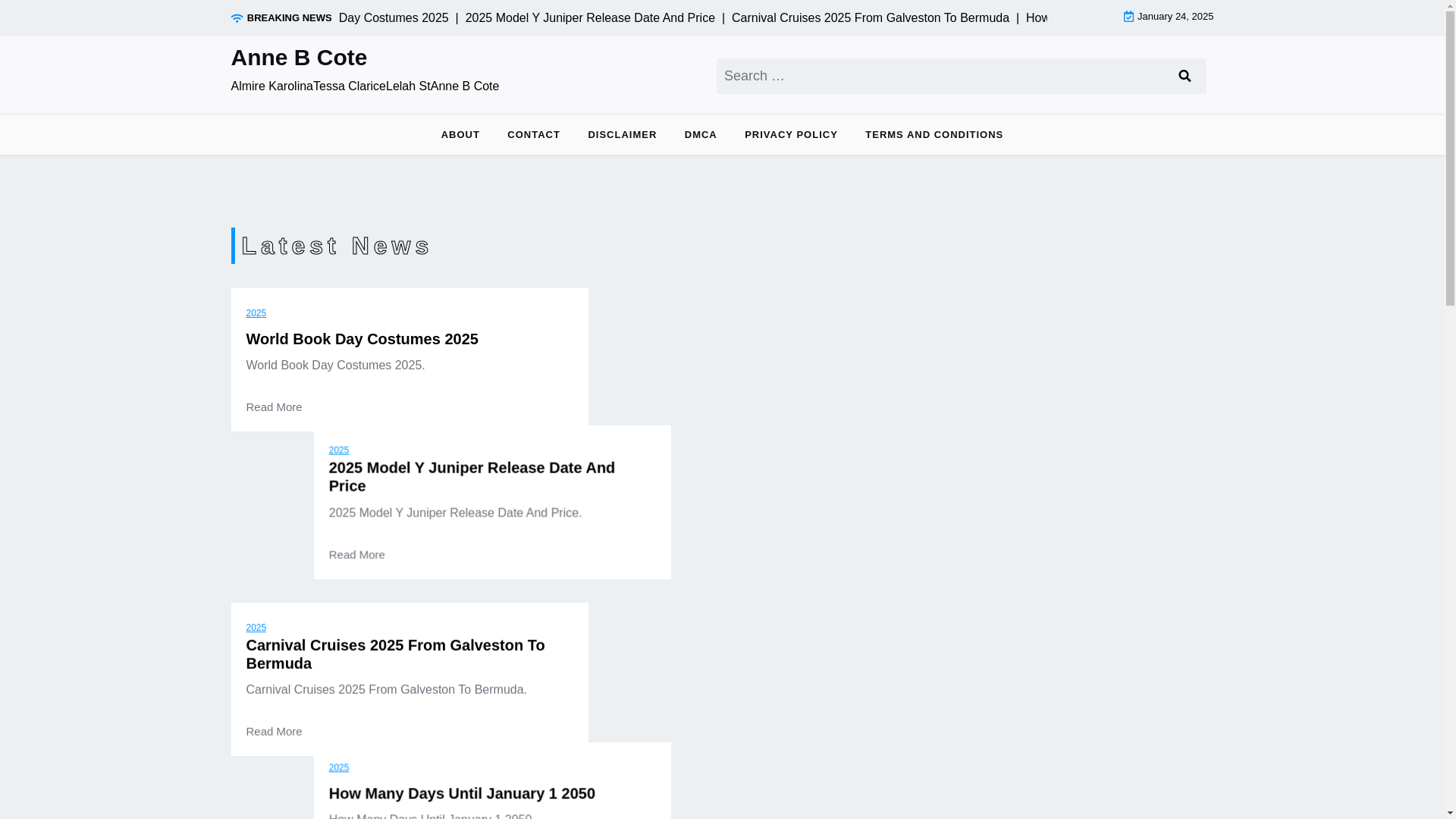Open Carnival Cruises 2025 From Galveston article
Screen dimensions: 1456x819
click(395, 654)
